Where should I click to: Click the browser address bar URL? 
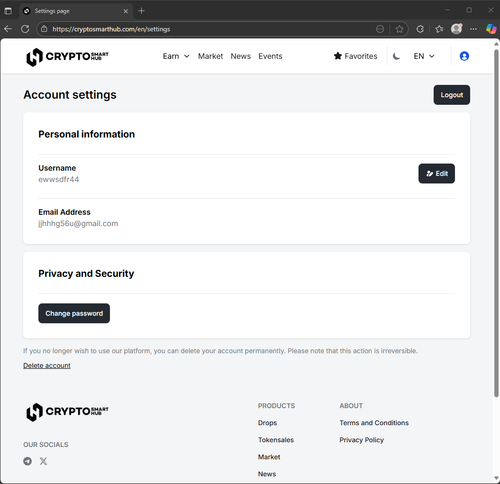pyautogui.click(x=111, y=29)
